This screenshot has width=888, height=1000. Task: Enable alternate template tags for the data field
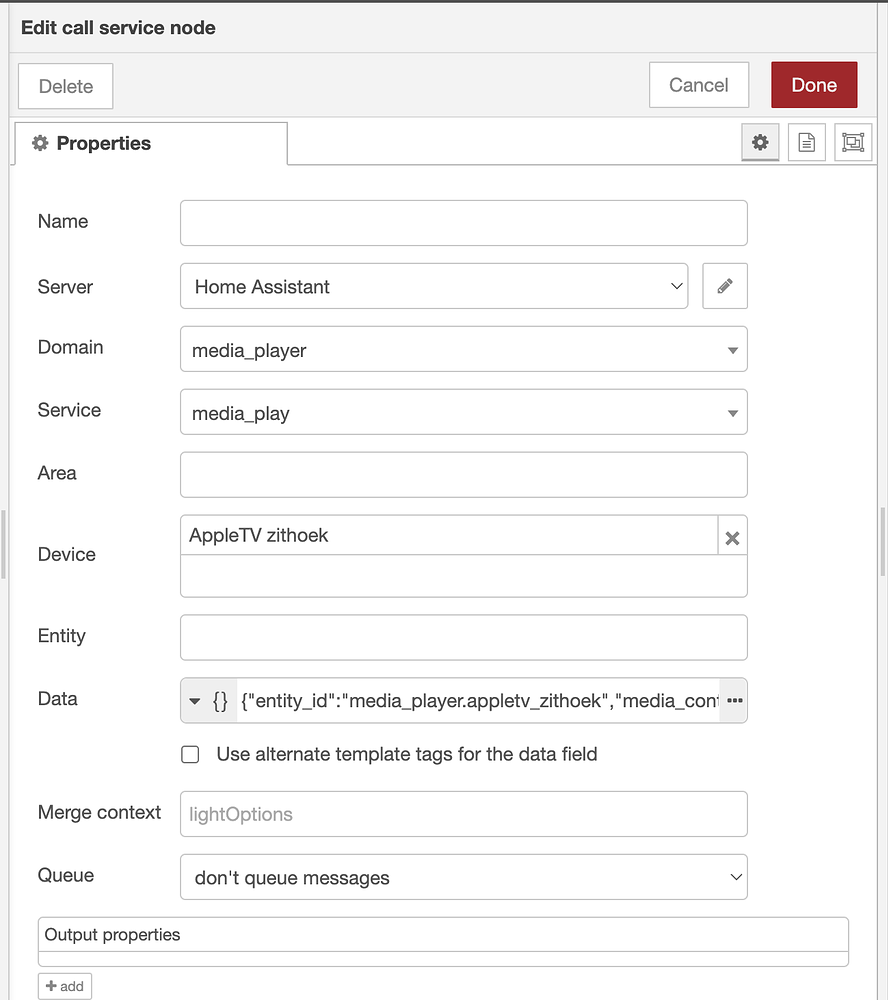tap(190, 754)
